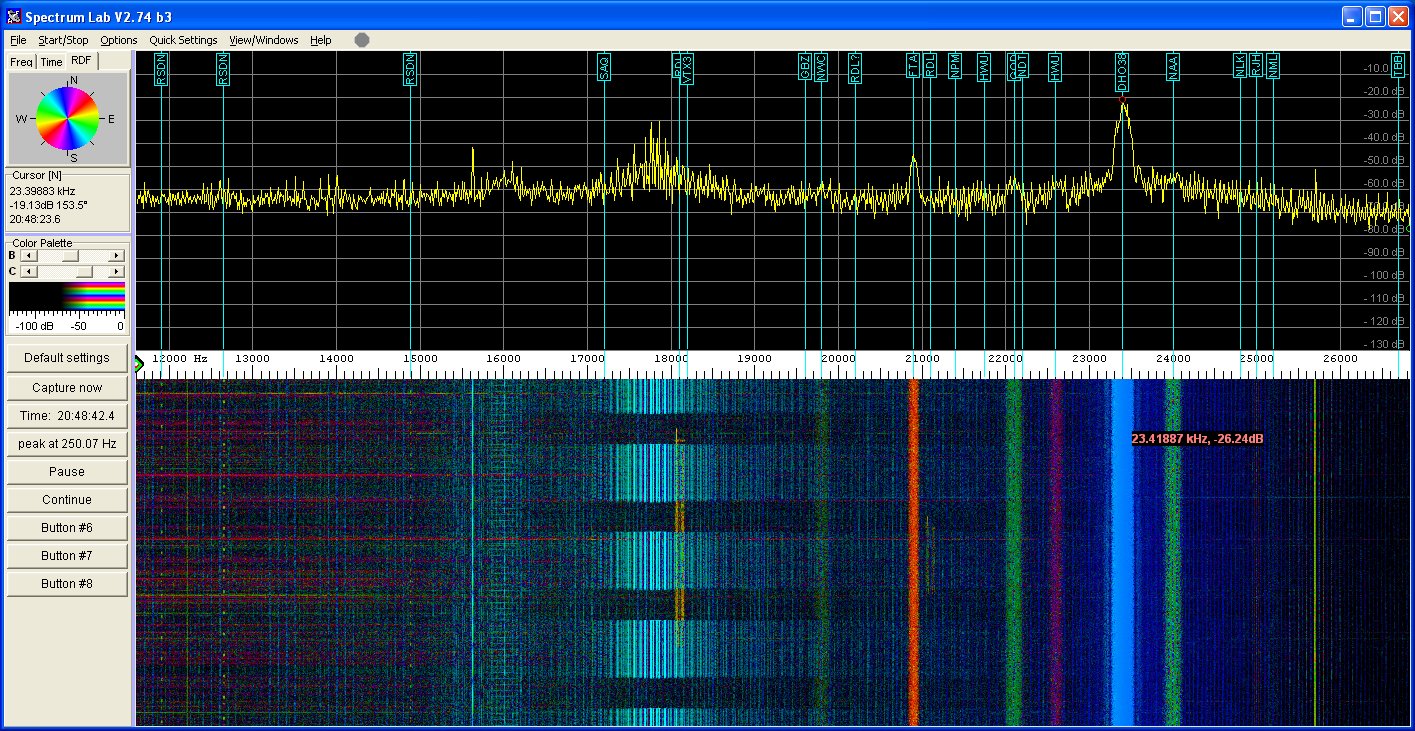Click the brightness B slider thumb
Image resolution: width=1415 pixels, height=731 pixels.
71,256
